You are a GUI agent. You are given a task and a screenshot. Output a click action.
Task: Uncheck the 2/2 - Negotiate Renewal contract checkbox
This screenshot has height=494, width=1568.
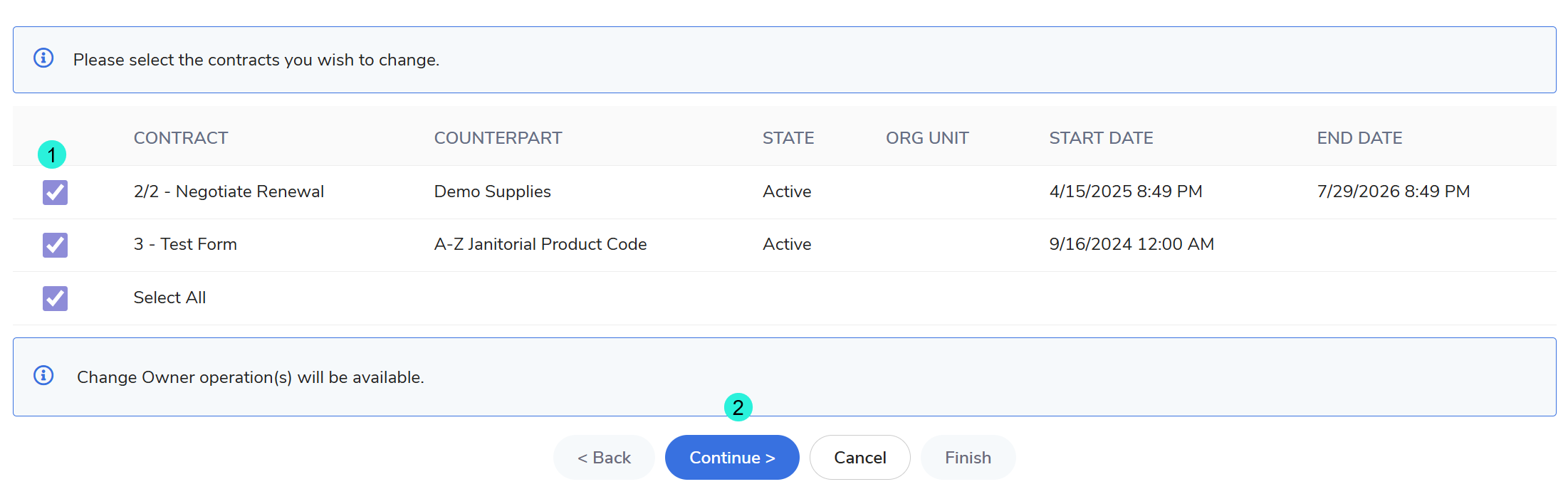click(x=55, y=192)
